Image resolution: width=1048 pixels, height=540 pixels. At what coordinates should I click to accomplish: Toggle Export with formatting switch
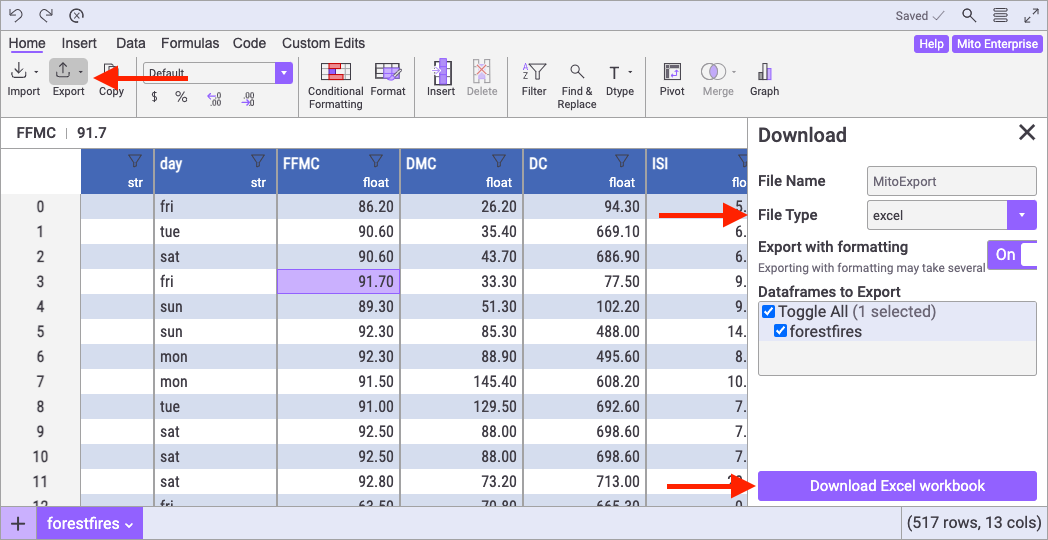[x=1011, y=255]
